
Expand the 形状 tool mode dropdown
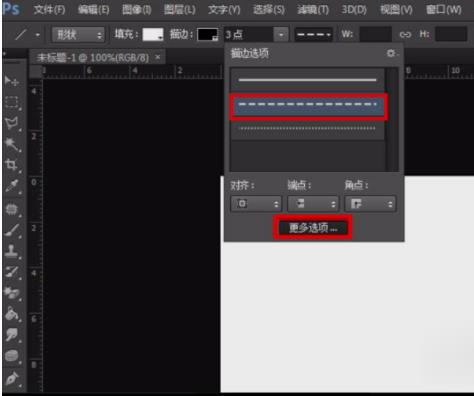[78, 35]
